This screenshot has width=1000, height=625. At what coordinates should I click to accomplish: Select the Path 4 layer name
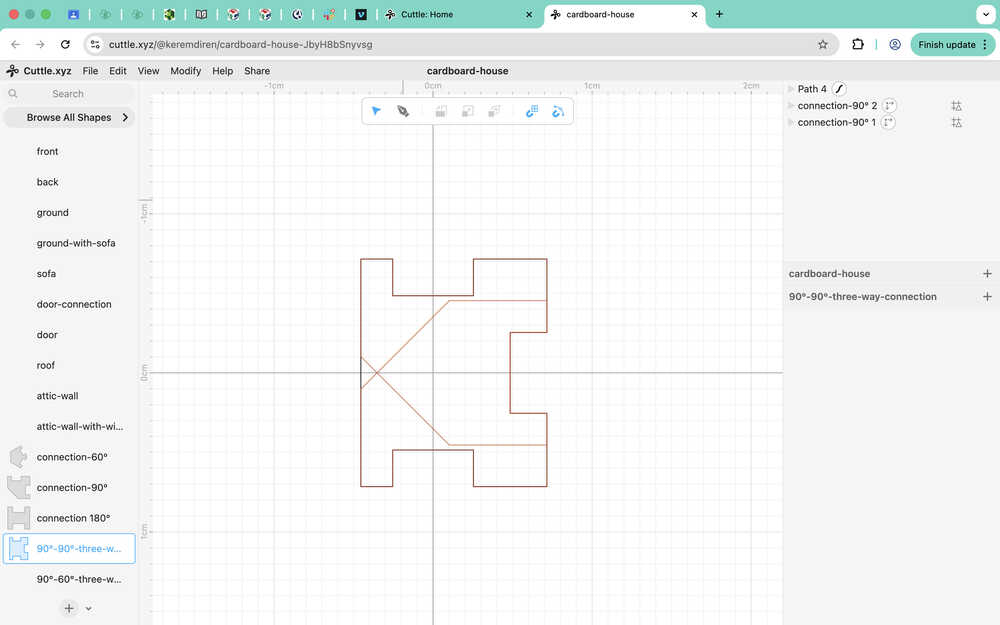(x=812, y=89)
